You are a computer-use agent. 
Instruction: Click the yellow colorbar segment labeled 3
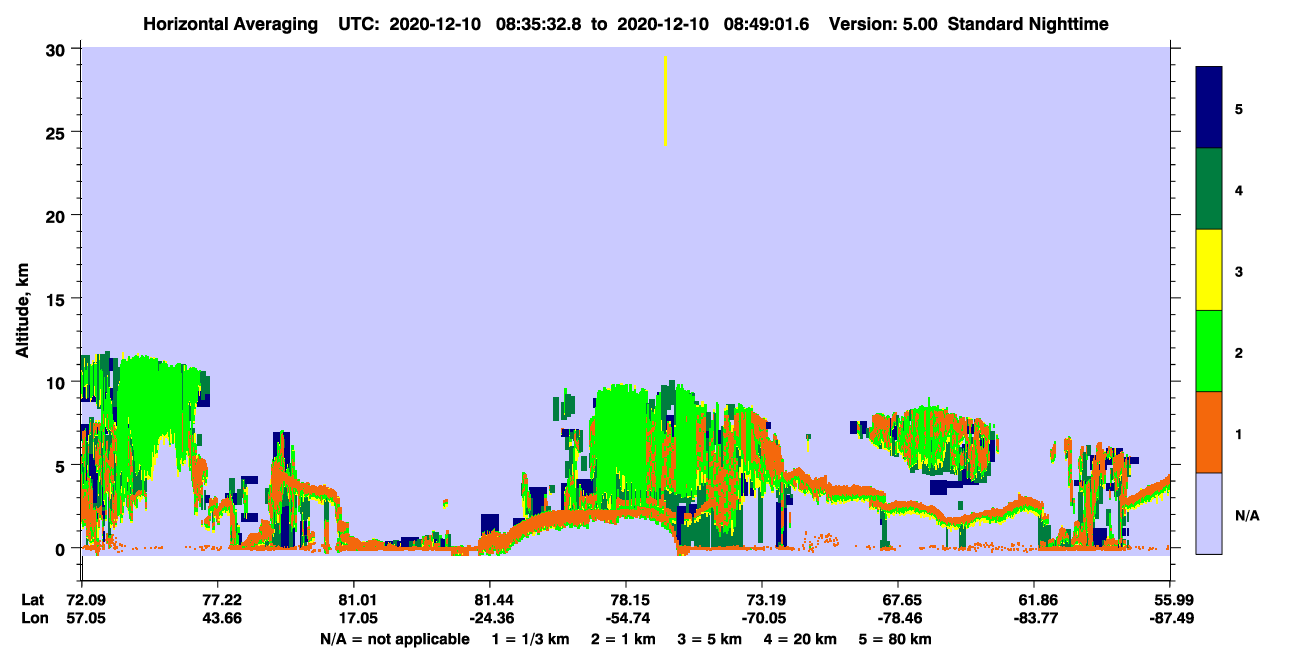point(1209,270)
